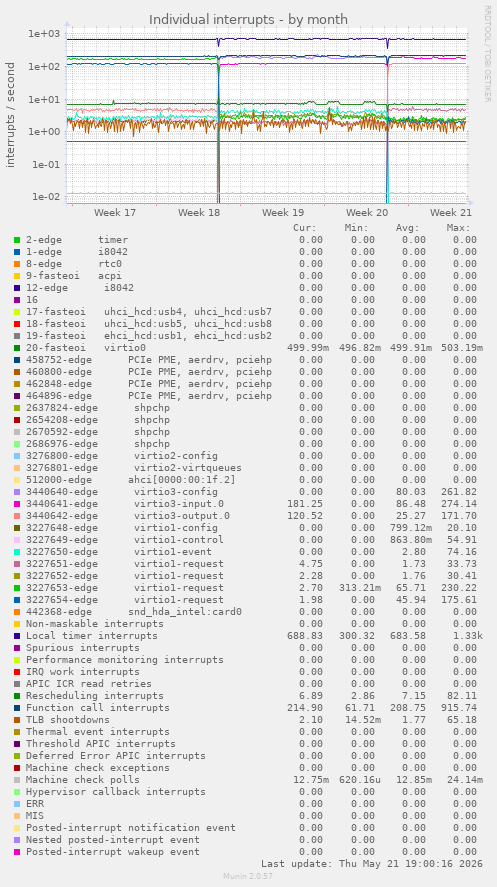Click the Local timer interrupts color square
Screen dimensions: 497x887
17,636
